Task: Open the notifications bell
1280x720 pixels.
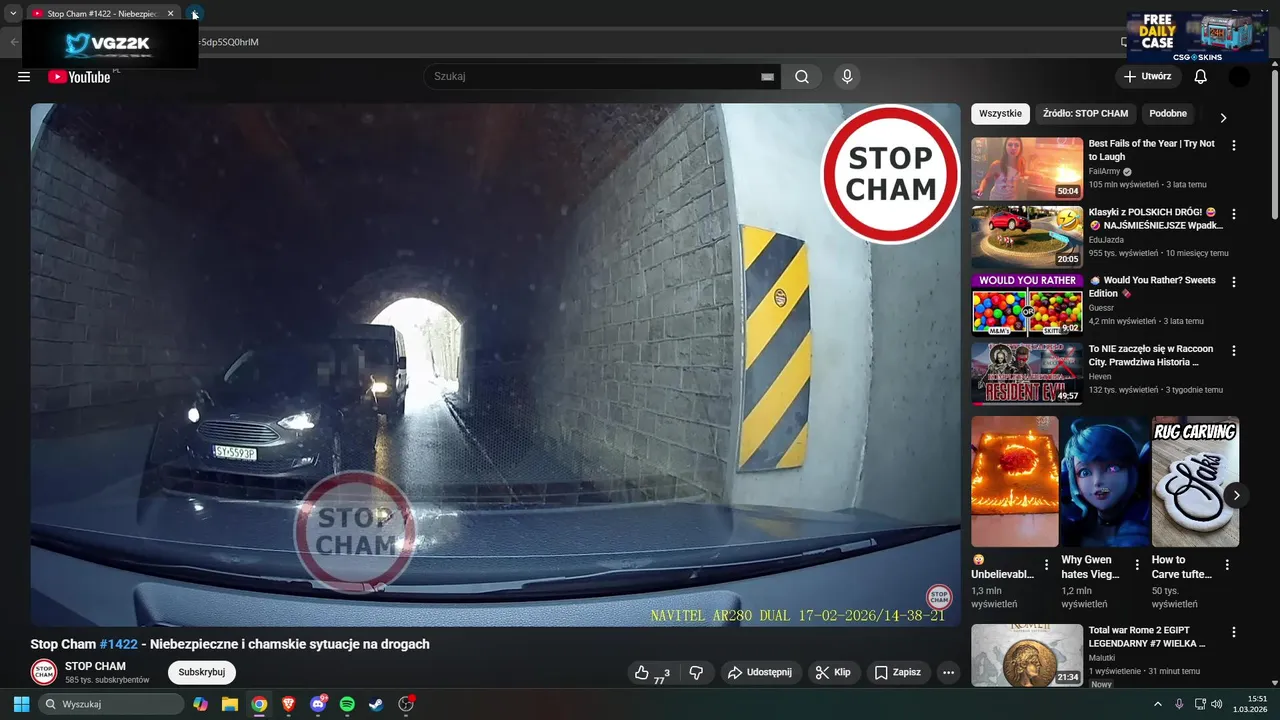Action: point(1201,77)
